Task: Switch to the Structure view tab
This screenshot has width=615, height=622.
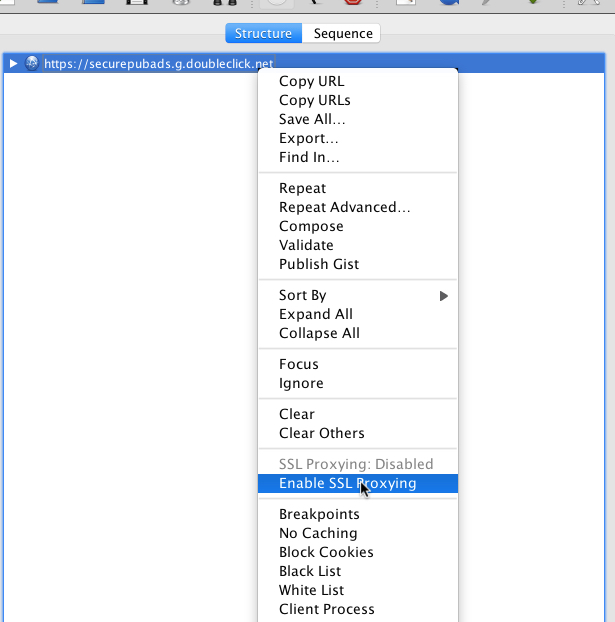Action: pyautogui.click(x=263, y=33)
